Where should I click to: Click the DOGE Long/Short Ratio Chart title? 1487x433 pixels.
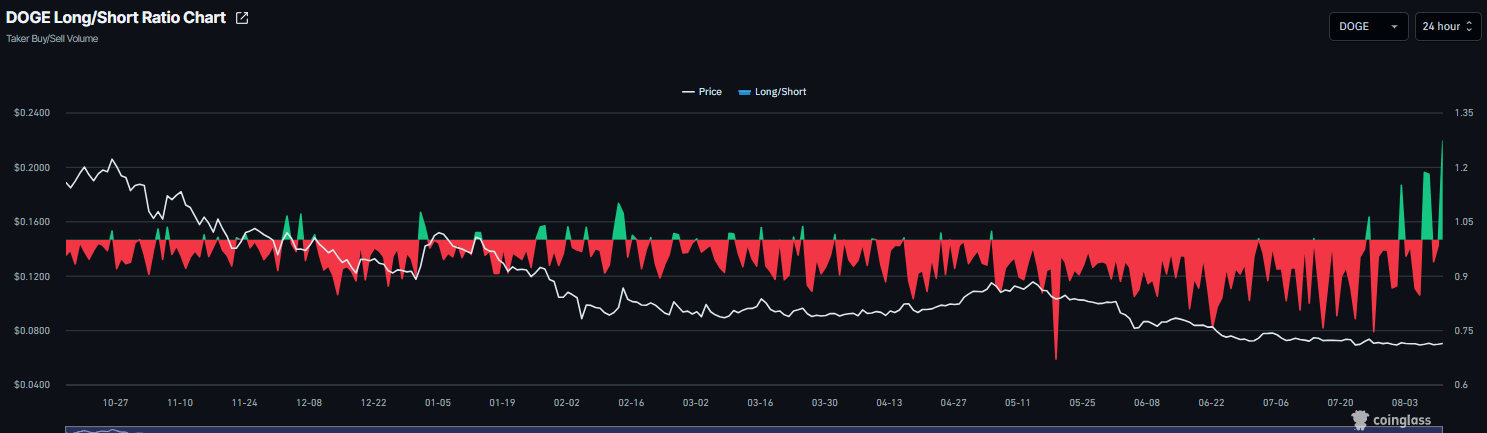(x=116, y=18)
